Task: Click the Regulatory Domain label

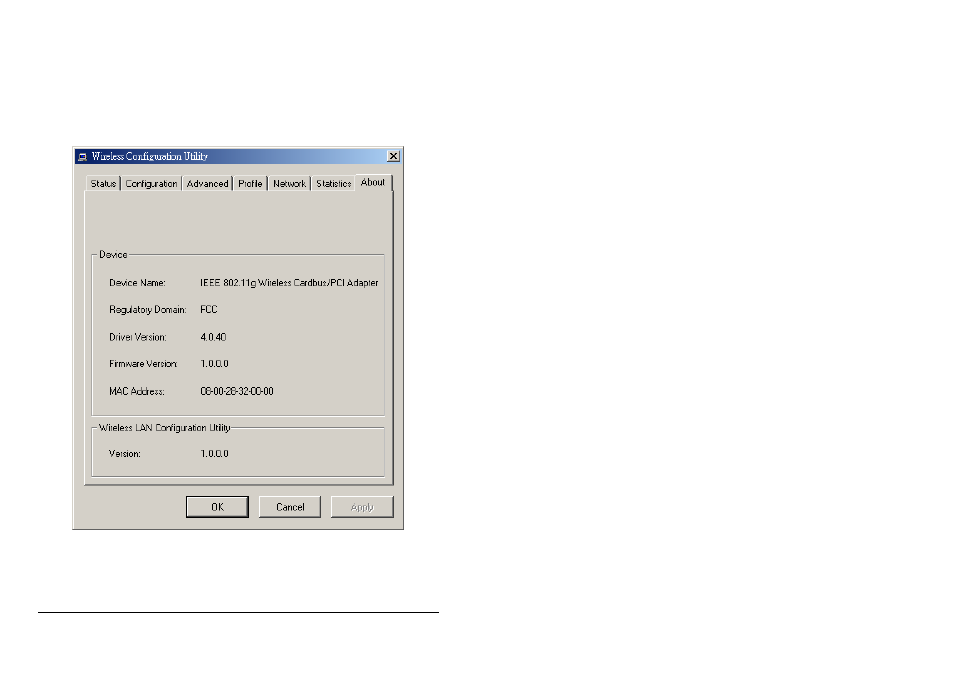Action: point(147,310)
